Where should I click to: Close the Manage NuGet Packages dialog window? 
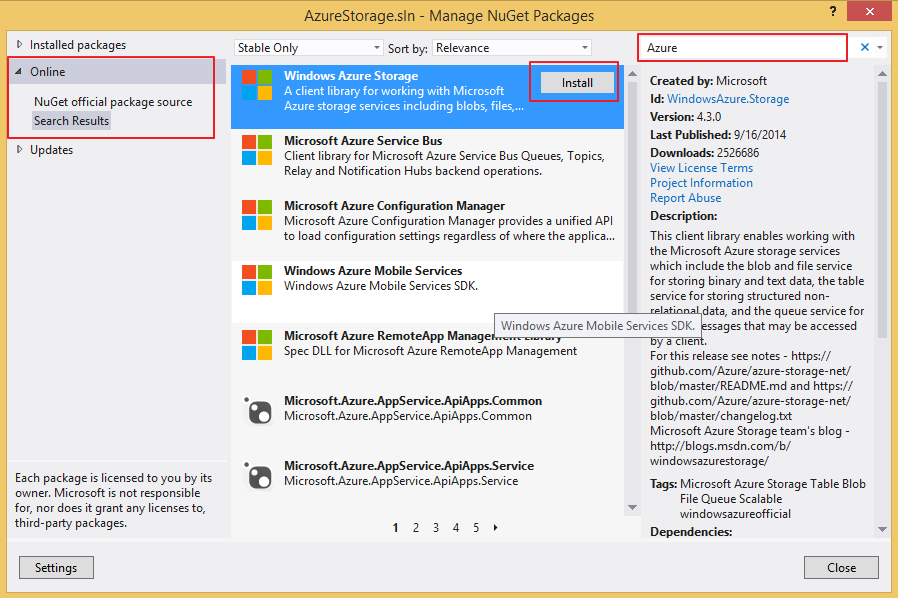pyautogui.click(x=869, y=11)
